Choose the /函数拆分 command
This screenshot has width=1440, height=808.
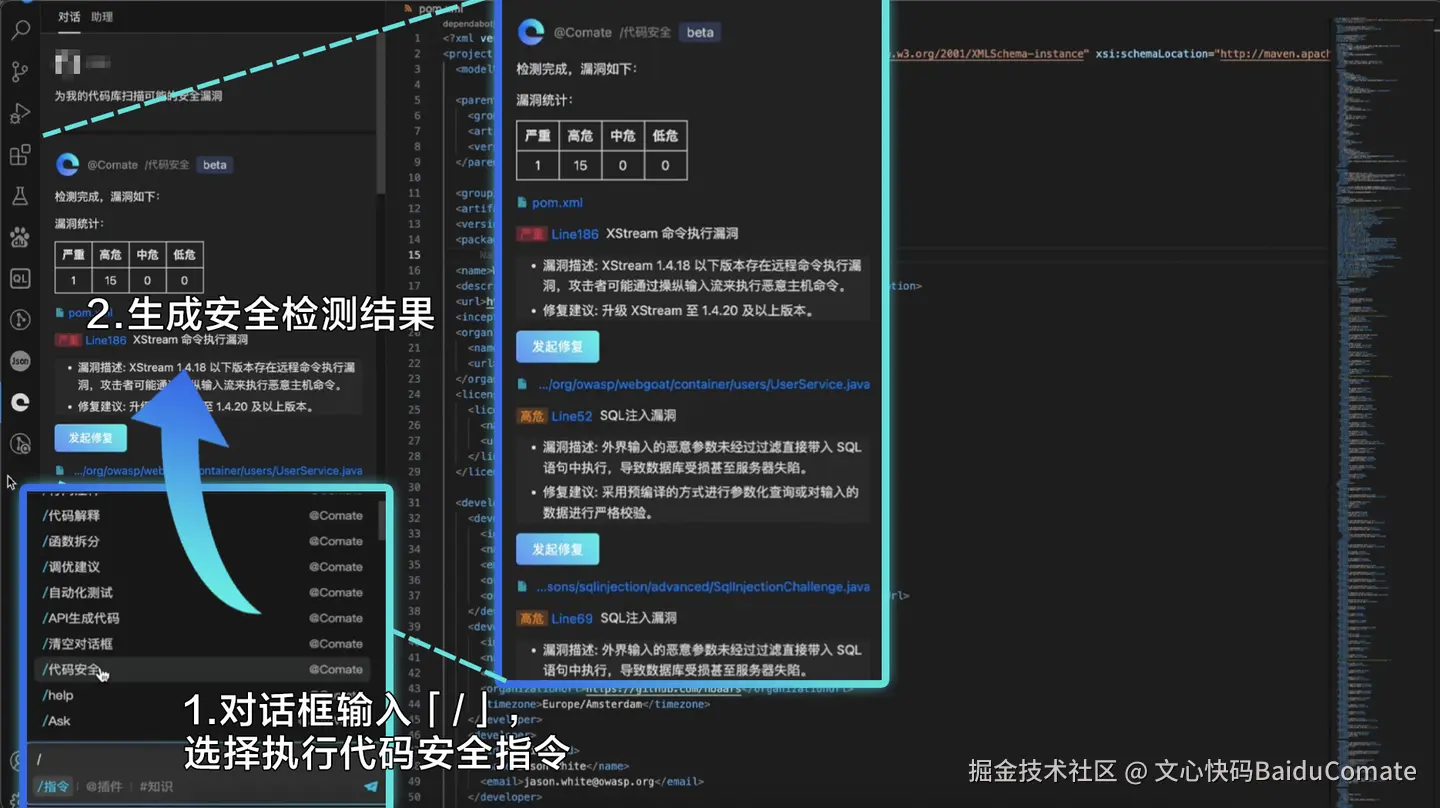click(203, 541)
